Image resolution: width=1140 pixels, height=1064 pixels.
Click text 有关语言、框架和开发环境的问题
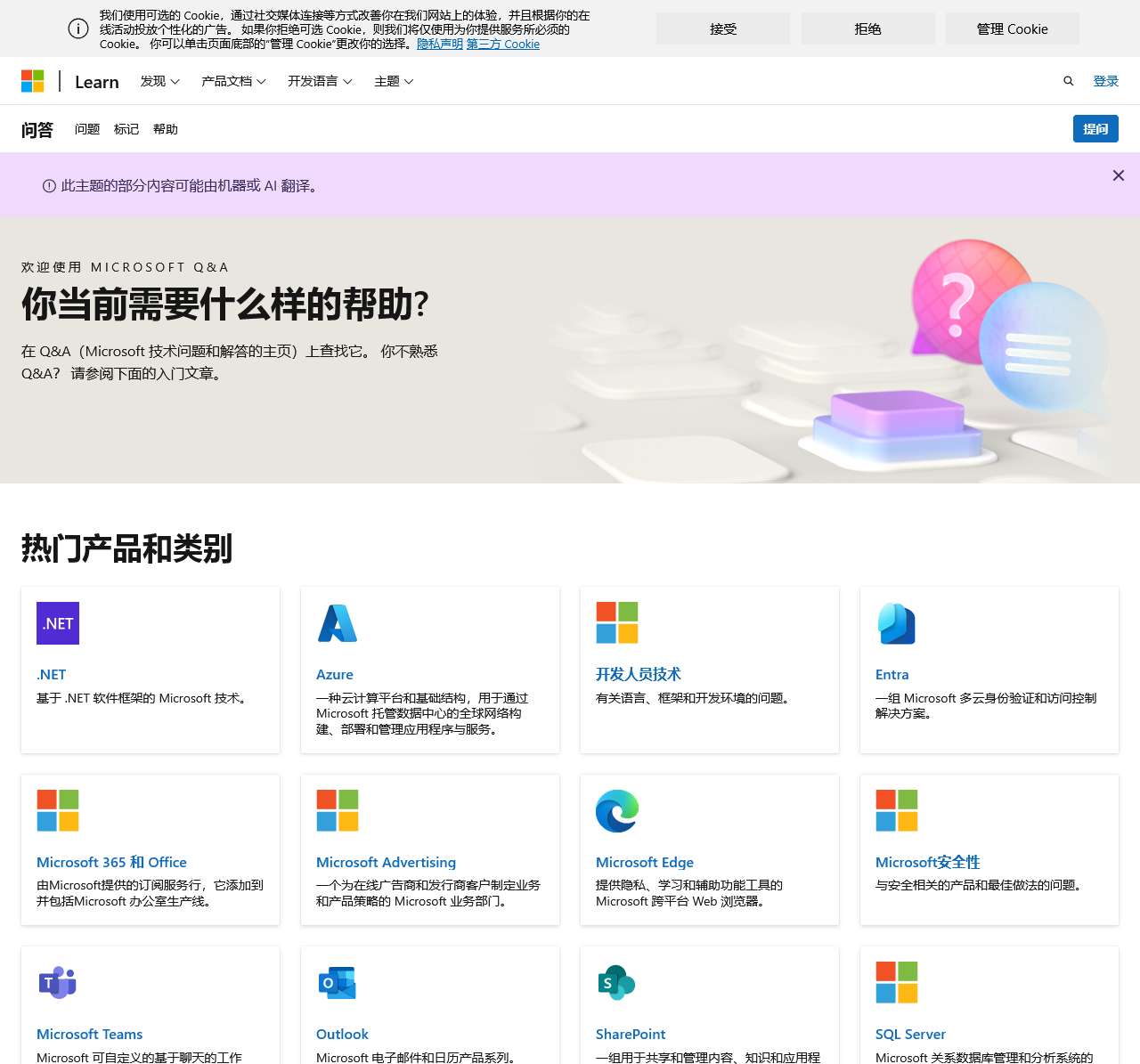coord(693,698)
